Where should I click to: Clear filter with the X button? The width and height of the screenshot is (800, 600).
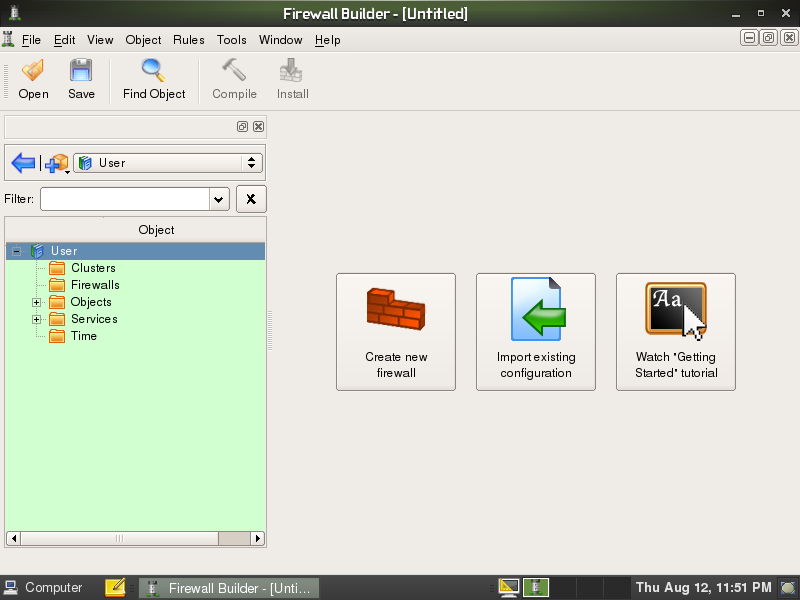point(250,199)
